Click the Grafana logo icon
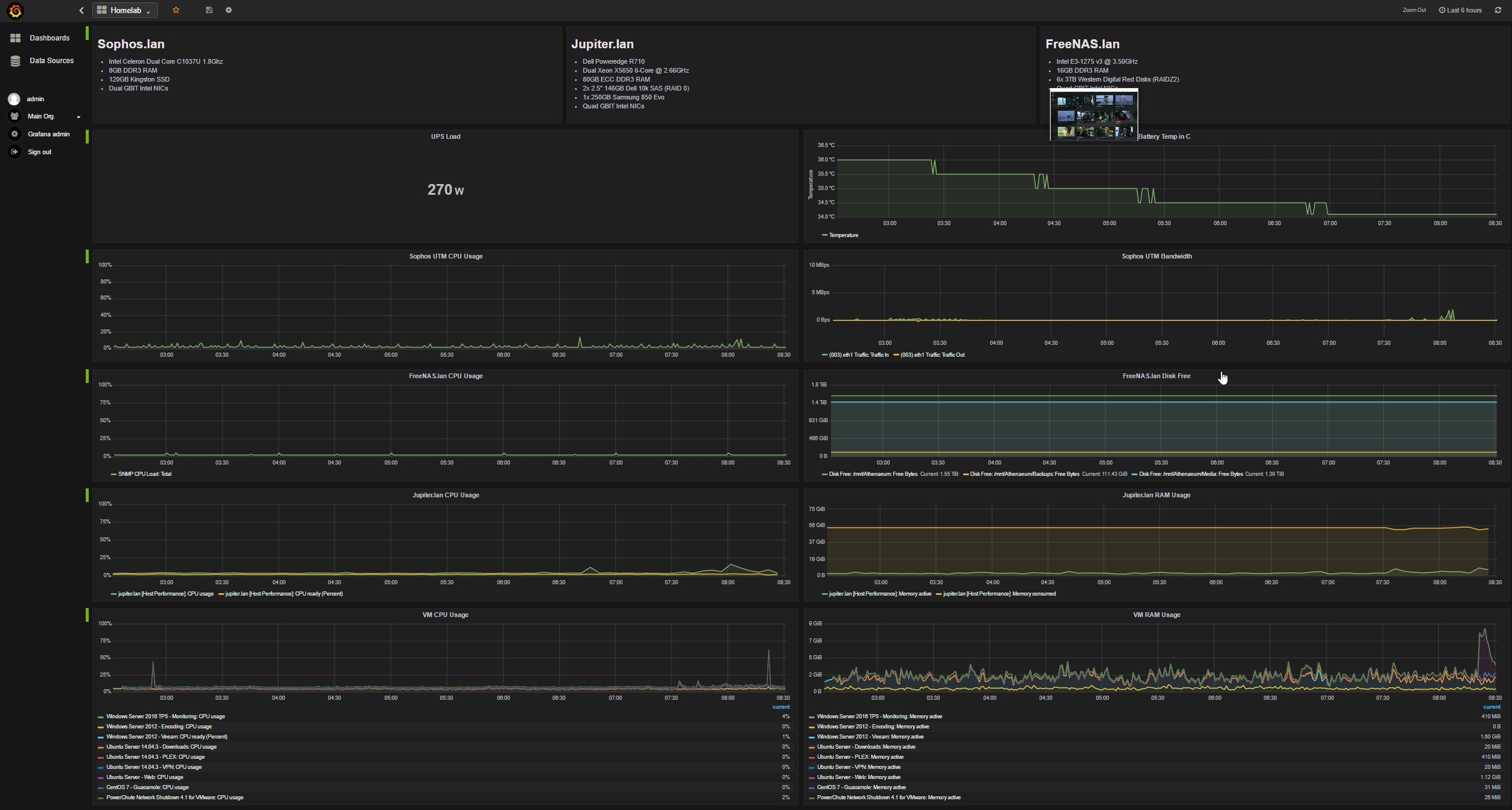The image size is (1512, 810). tap(15, 11)
